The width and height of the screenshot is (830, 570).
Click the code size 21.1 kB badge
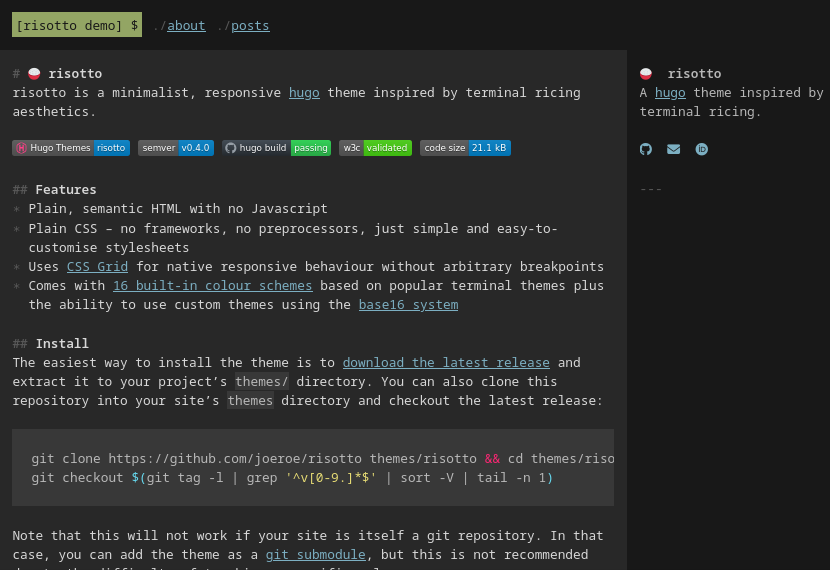(465, 148)
